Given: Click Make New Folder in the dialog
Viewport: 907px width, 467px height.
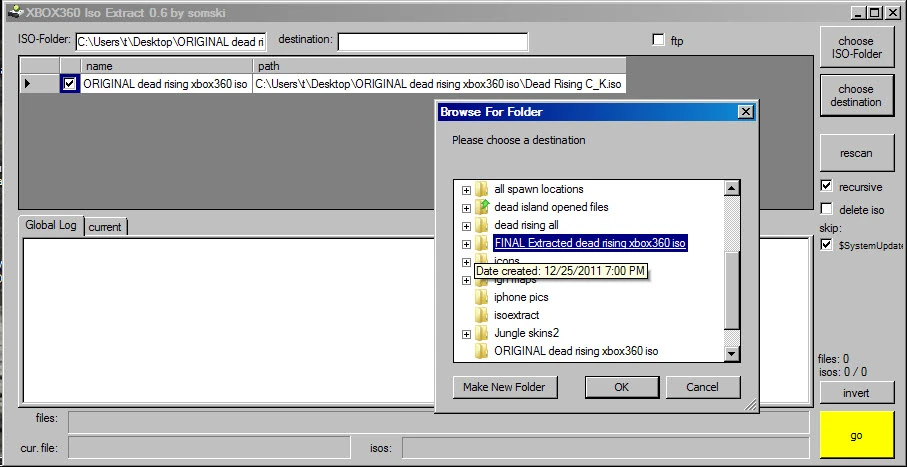Looking at the screenshot, I should [x=505, y=387].
